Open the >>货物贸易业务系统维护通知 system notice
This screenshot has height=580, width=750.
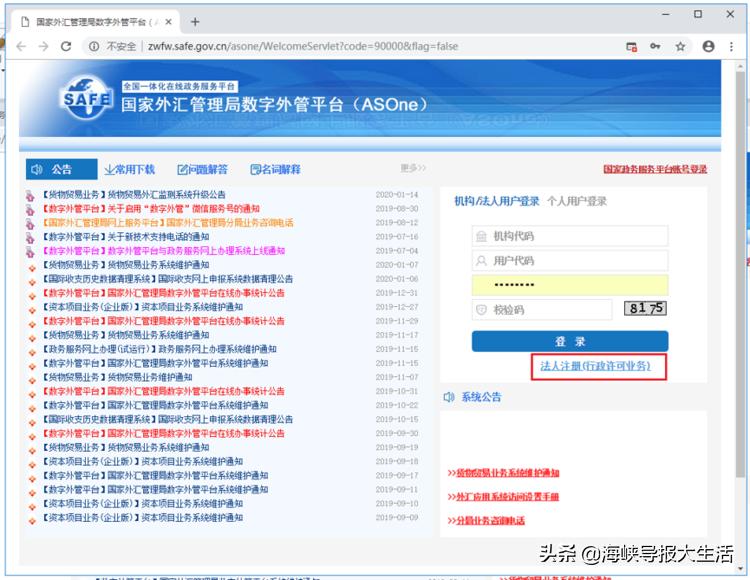503,473
